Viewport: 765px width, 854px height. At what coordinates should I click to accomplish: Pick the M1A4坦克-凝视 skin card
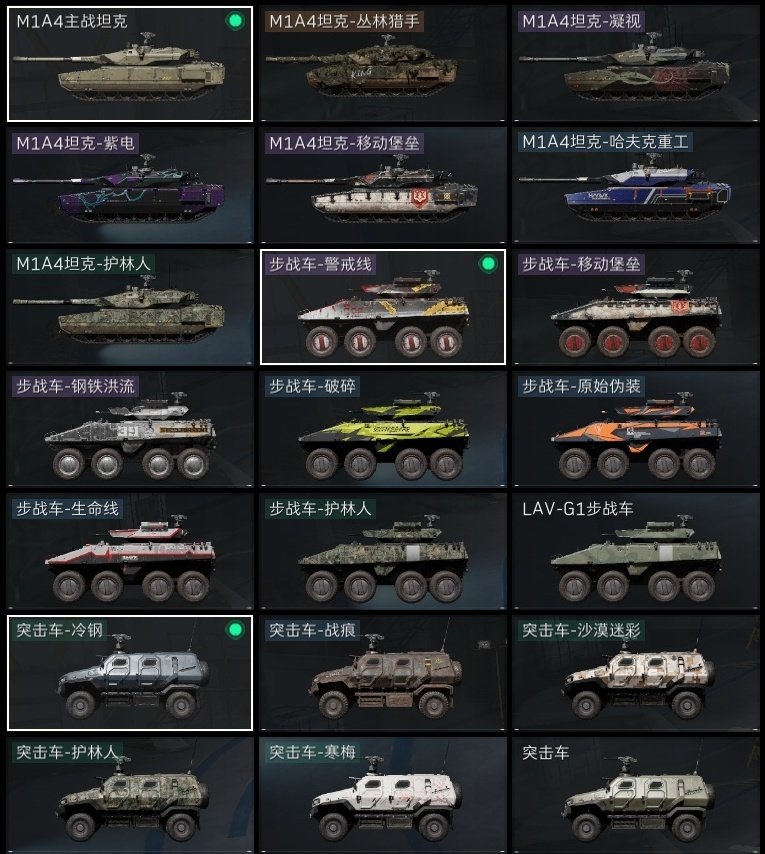pyautogui.click(x=635, y=64)
